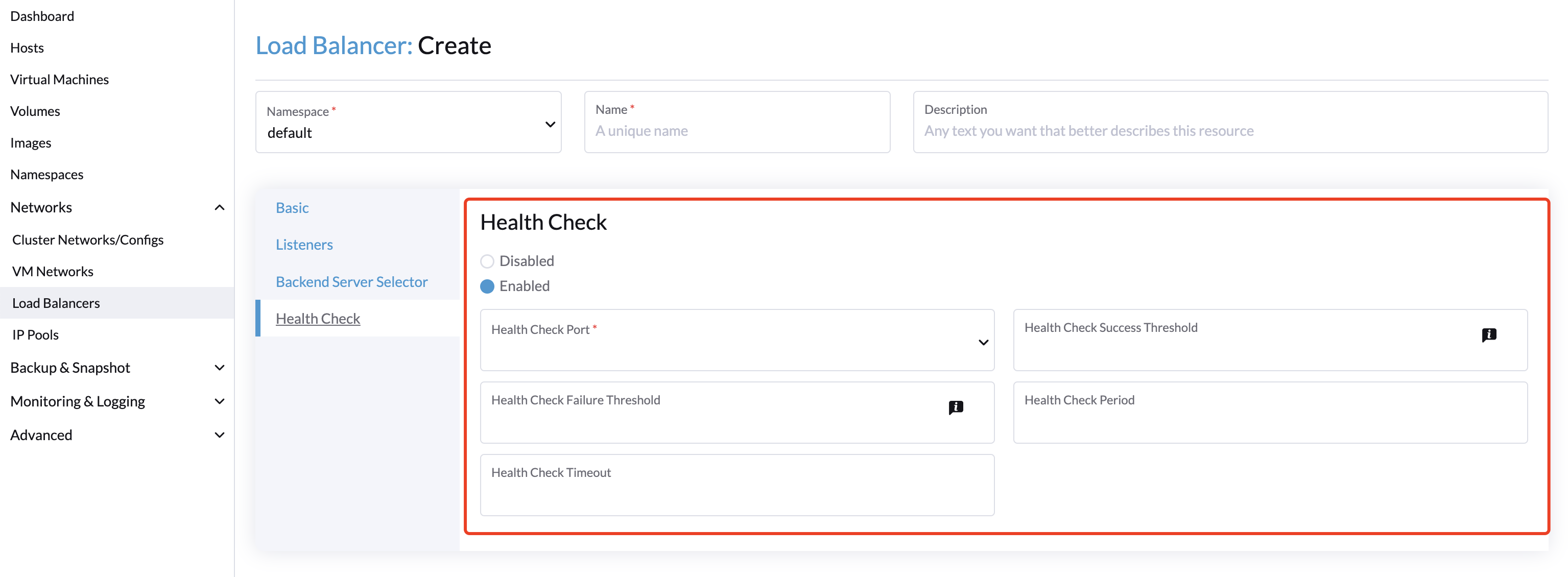Click the info icon beside Health Check Failure Threshold
This screenshot has height=577, width=1568.
[x=956, y=406]
